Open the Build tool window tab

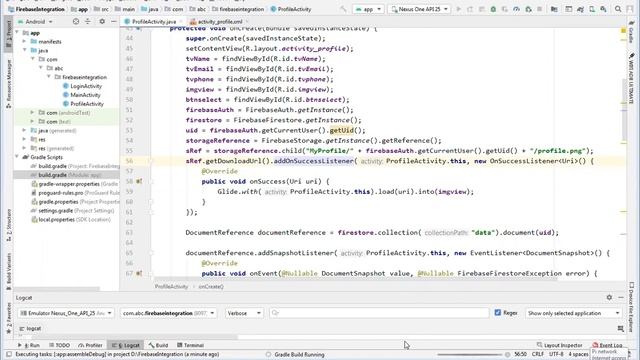click(x=158, y=345)
